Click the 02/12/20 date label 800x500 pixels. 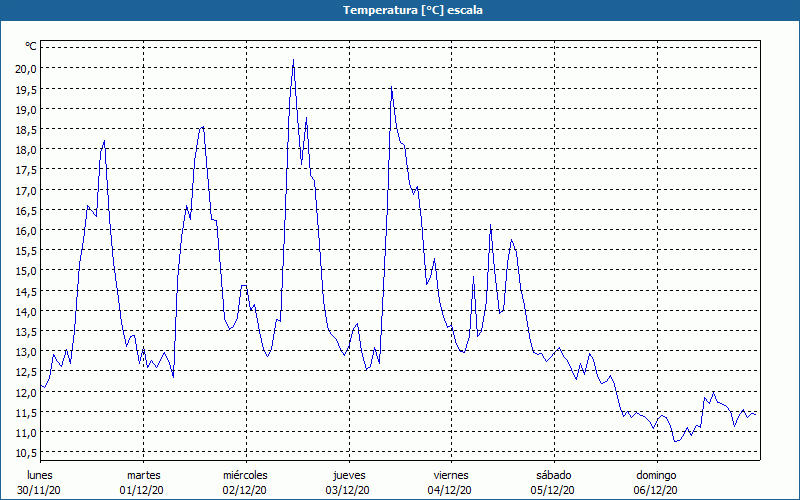(x=244, y=490)
